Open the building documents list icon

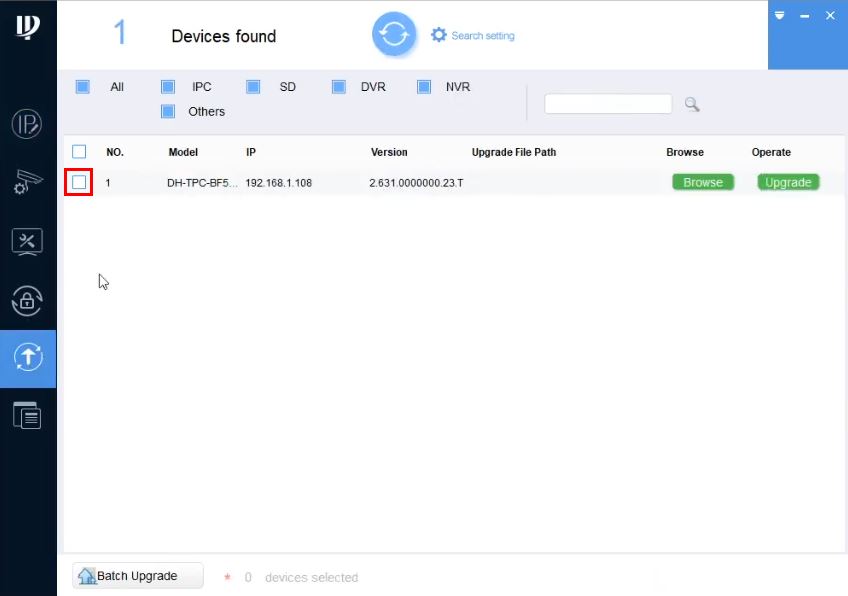(x=27, y=415)
